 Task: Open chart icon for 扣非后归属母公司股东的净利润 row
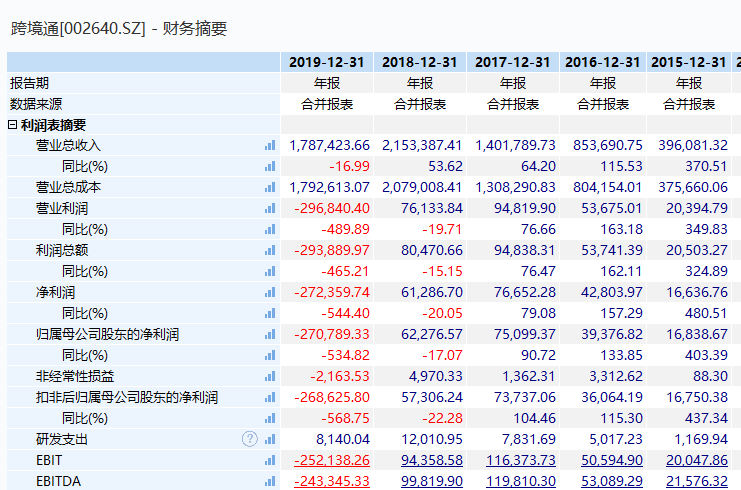click(x=270, y=397)
